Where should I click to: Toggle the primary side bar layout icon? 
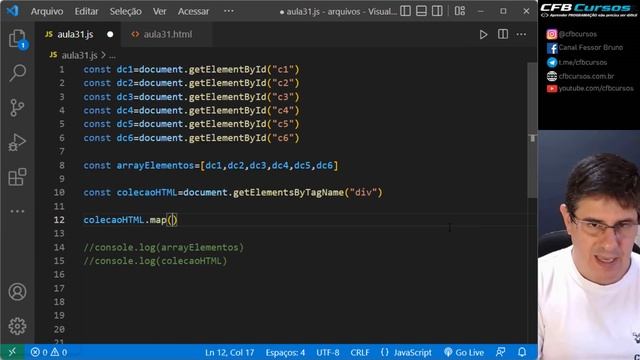405,11
